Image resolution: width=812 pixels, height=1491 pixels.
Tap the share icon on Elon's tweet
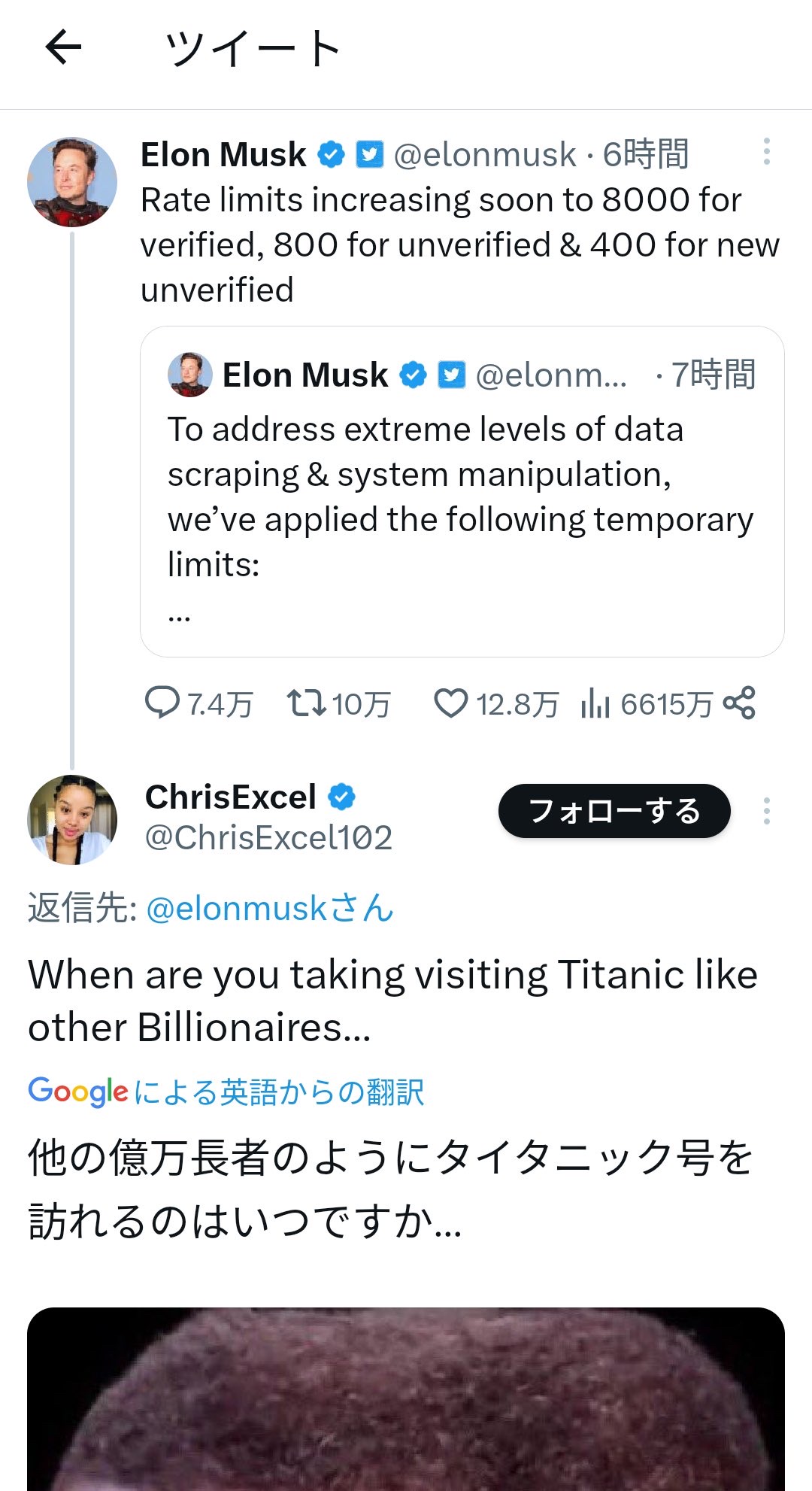coord(739,703)
